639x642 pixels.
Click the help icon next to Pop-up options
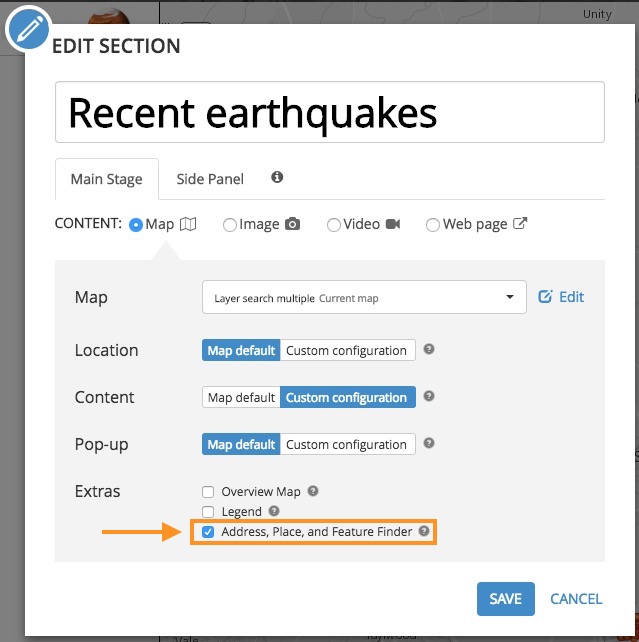pyautogui.click(x=429, y=444)
